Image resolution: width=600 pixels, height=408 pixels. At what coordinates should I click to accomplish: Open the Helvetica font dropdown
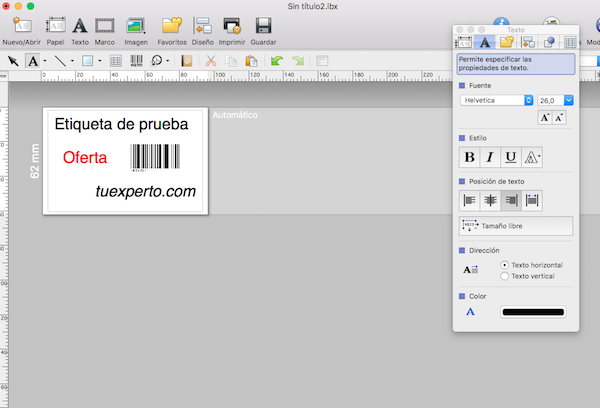(497, 100)
